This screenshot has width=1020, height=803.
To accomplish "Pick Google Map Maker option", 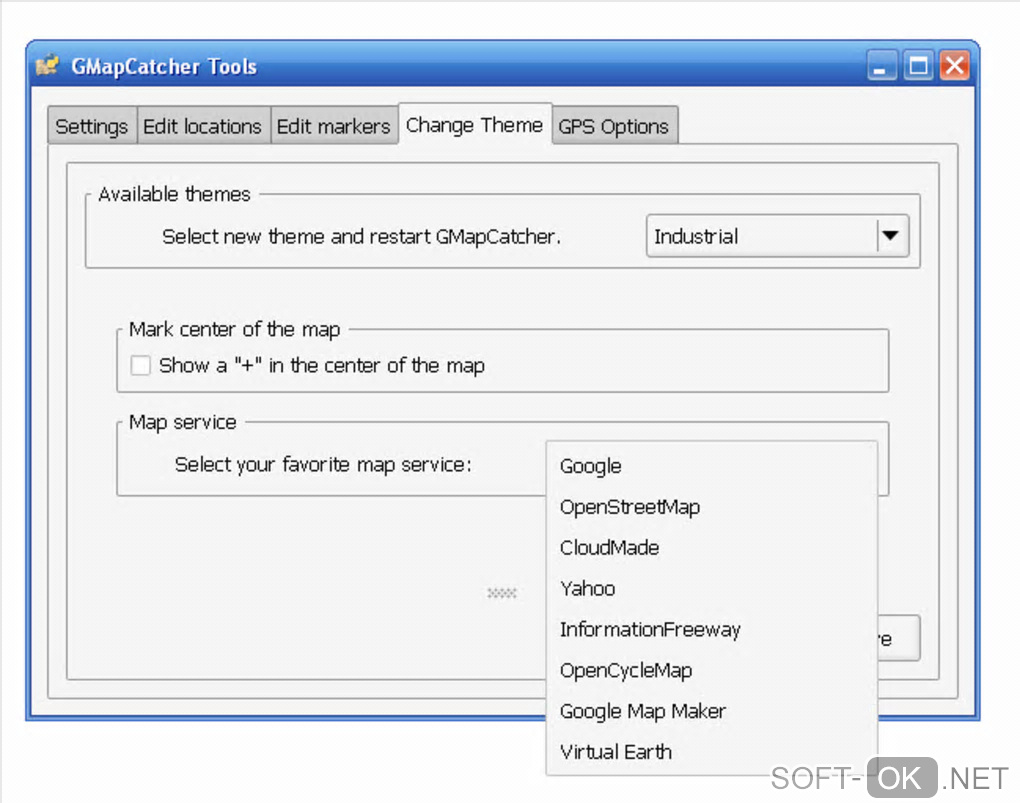I will click(x=643, y=712).
